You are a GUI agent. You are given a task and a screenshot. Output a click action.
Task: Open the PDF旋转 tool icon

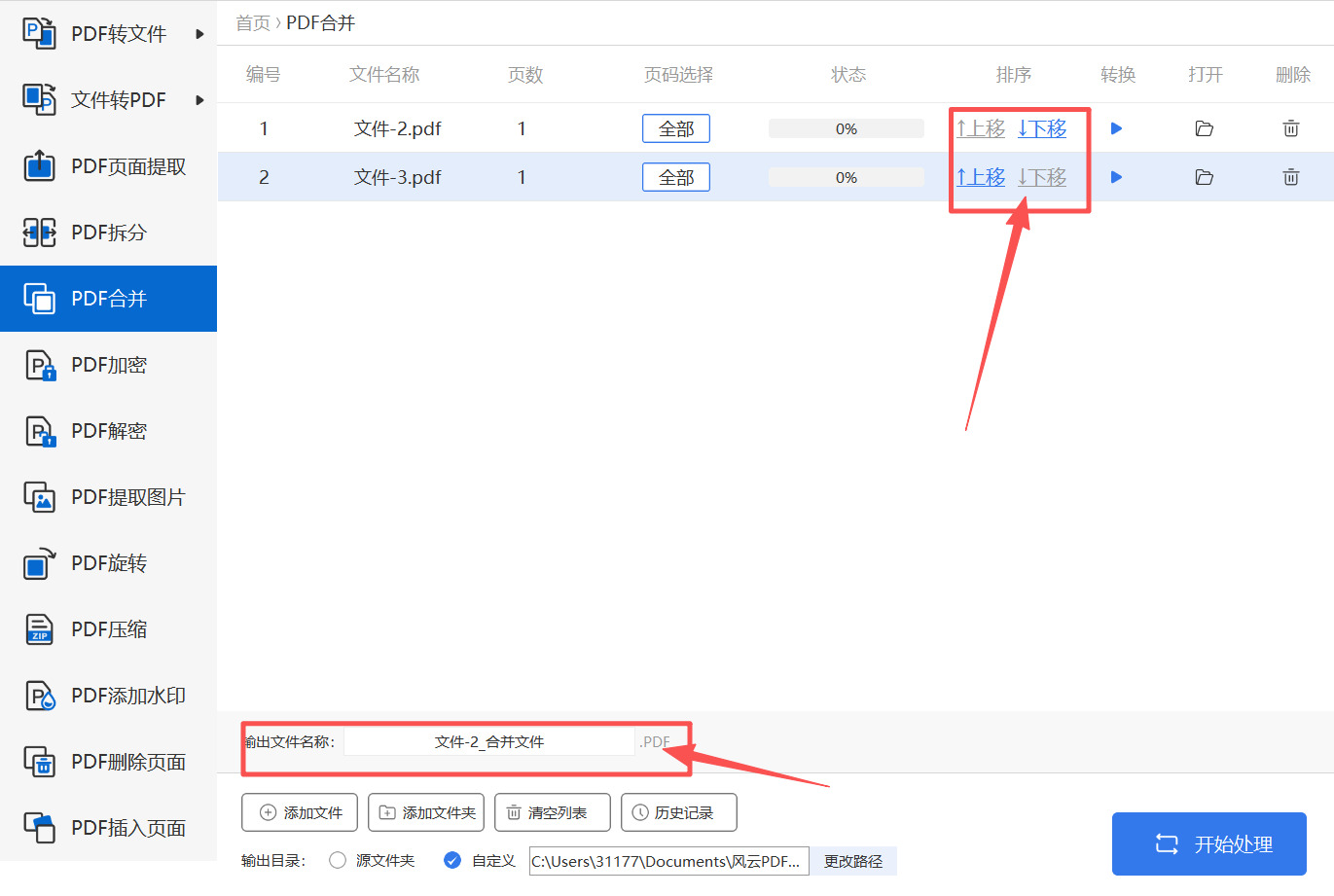pos(39,562)
